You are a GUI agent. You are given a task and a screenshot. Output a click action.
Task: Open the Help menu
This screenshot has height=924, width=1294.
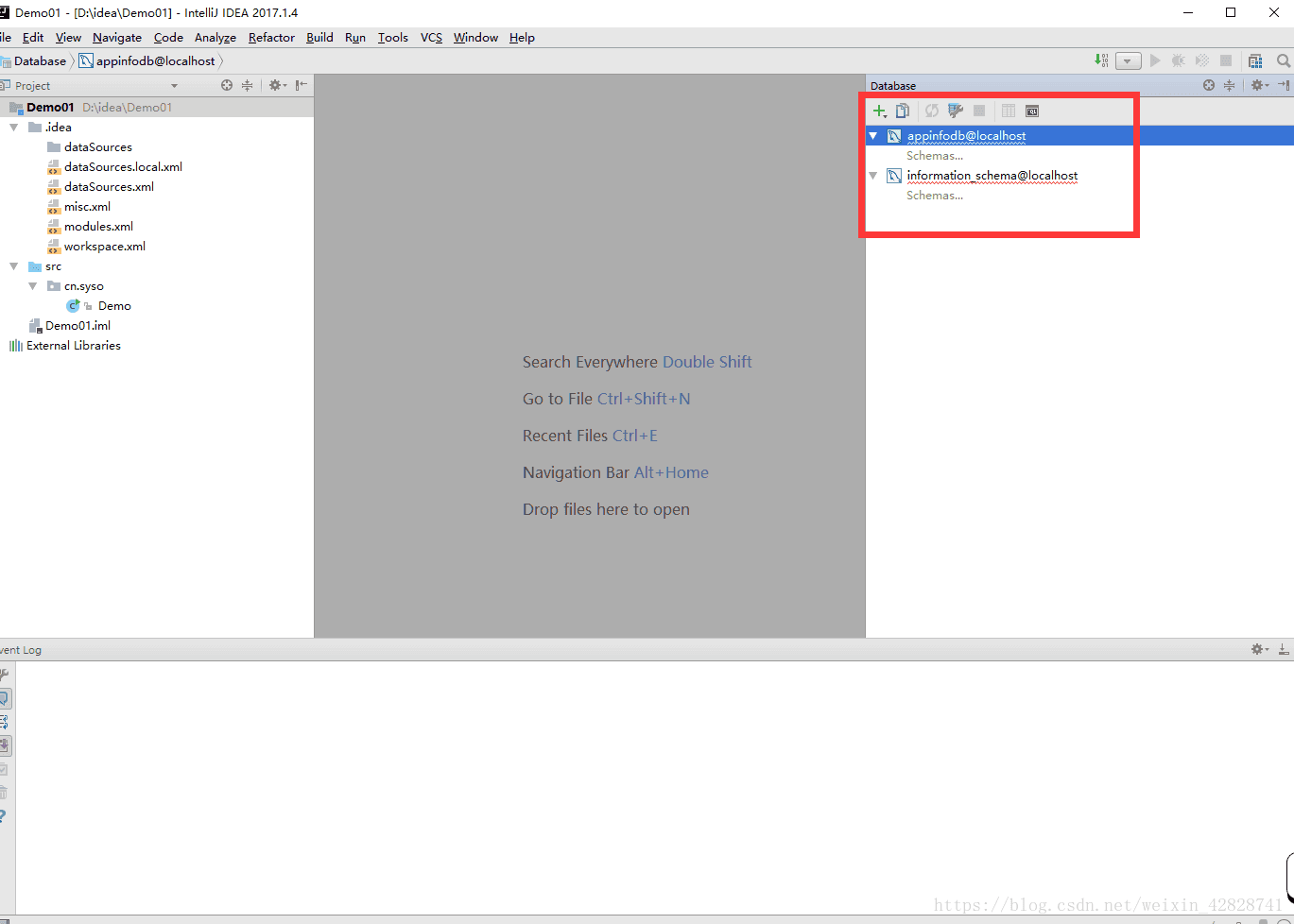[522, 38]
